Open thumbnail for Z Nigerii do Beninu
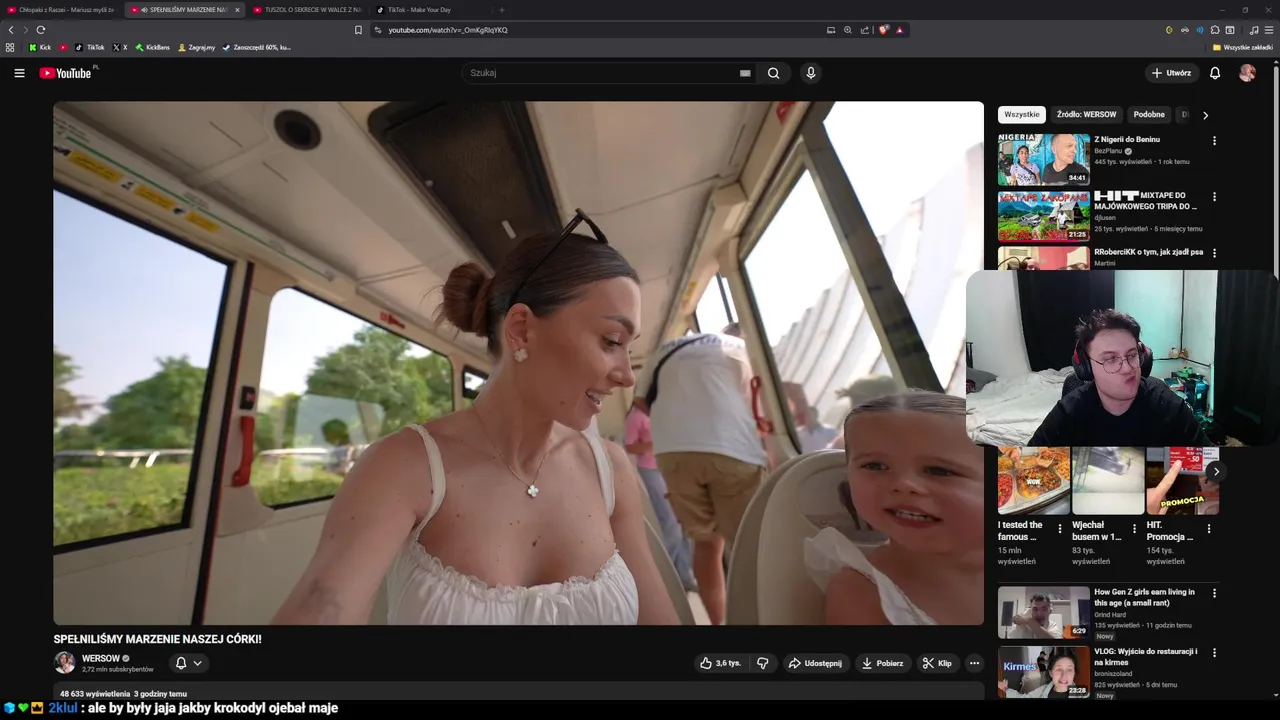The image size is (1280, 720). click(x=1043, y=160)
